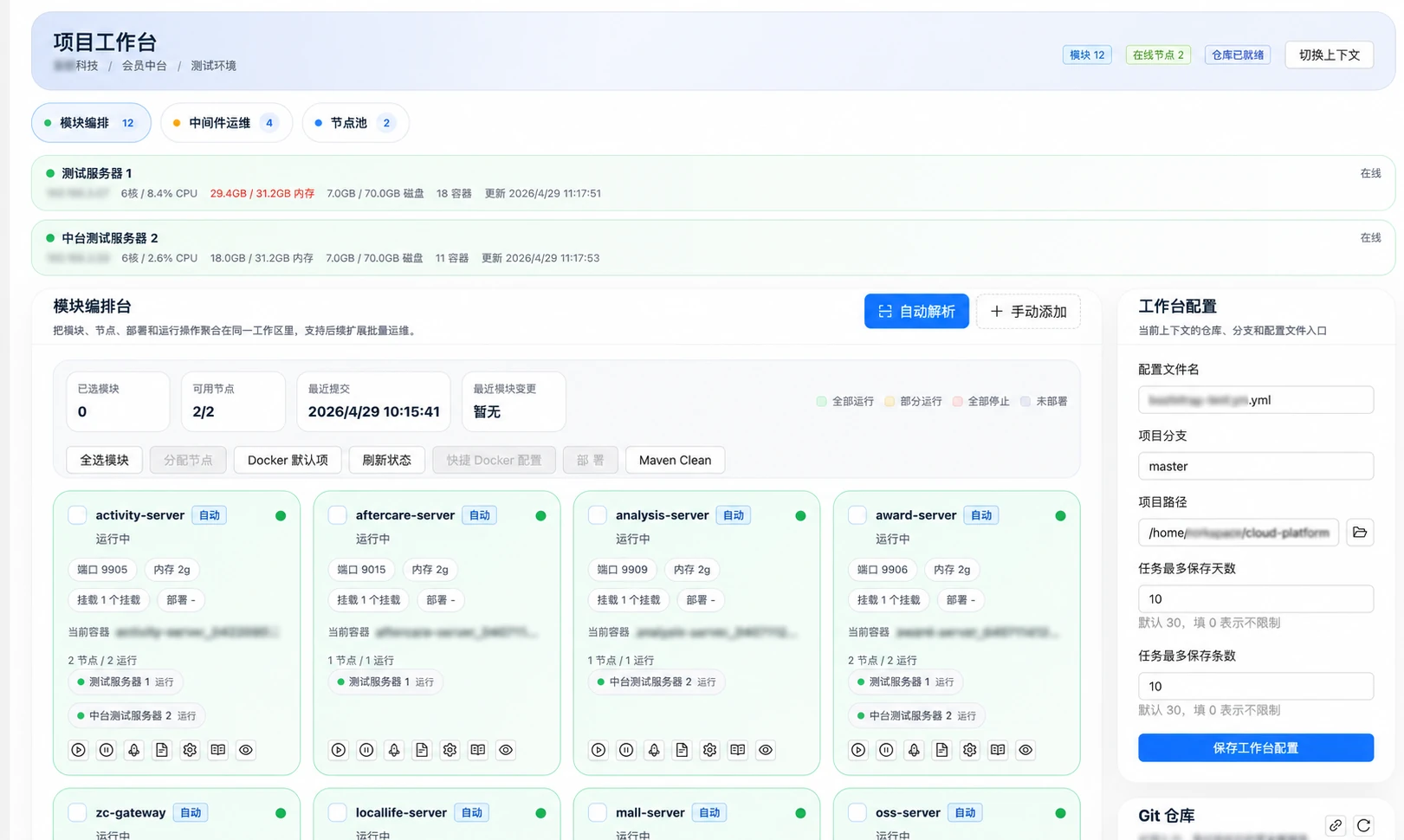Viewport: 1404px width, 840px height.
Task: Click the eye icon on award-server card
Action: [x=1026, y=750]
